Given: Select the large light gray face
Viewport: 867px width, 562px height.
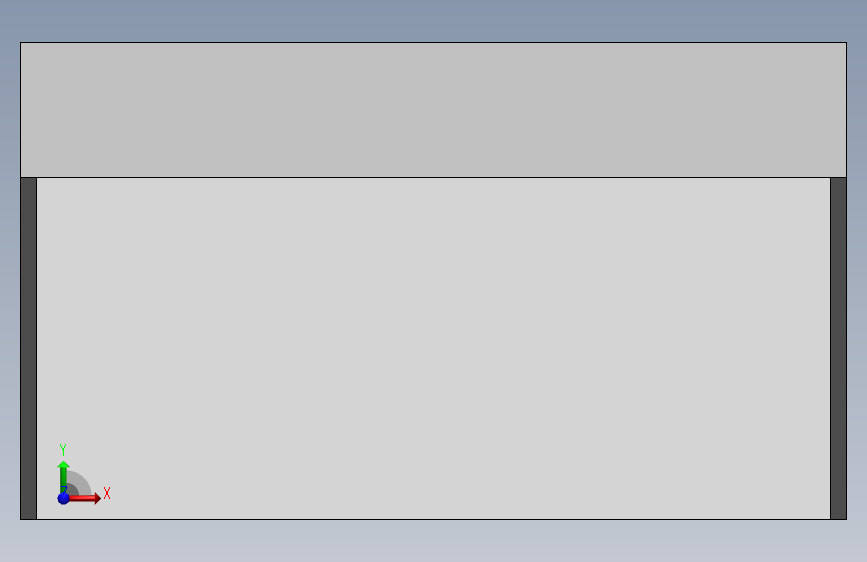Looking at the screenshot, I should coord(434,348).
